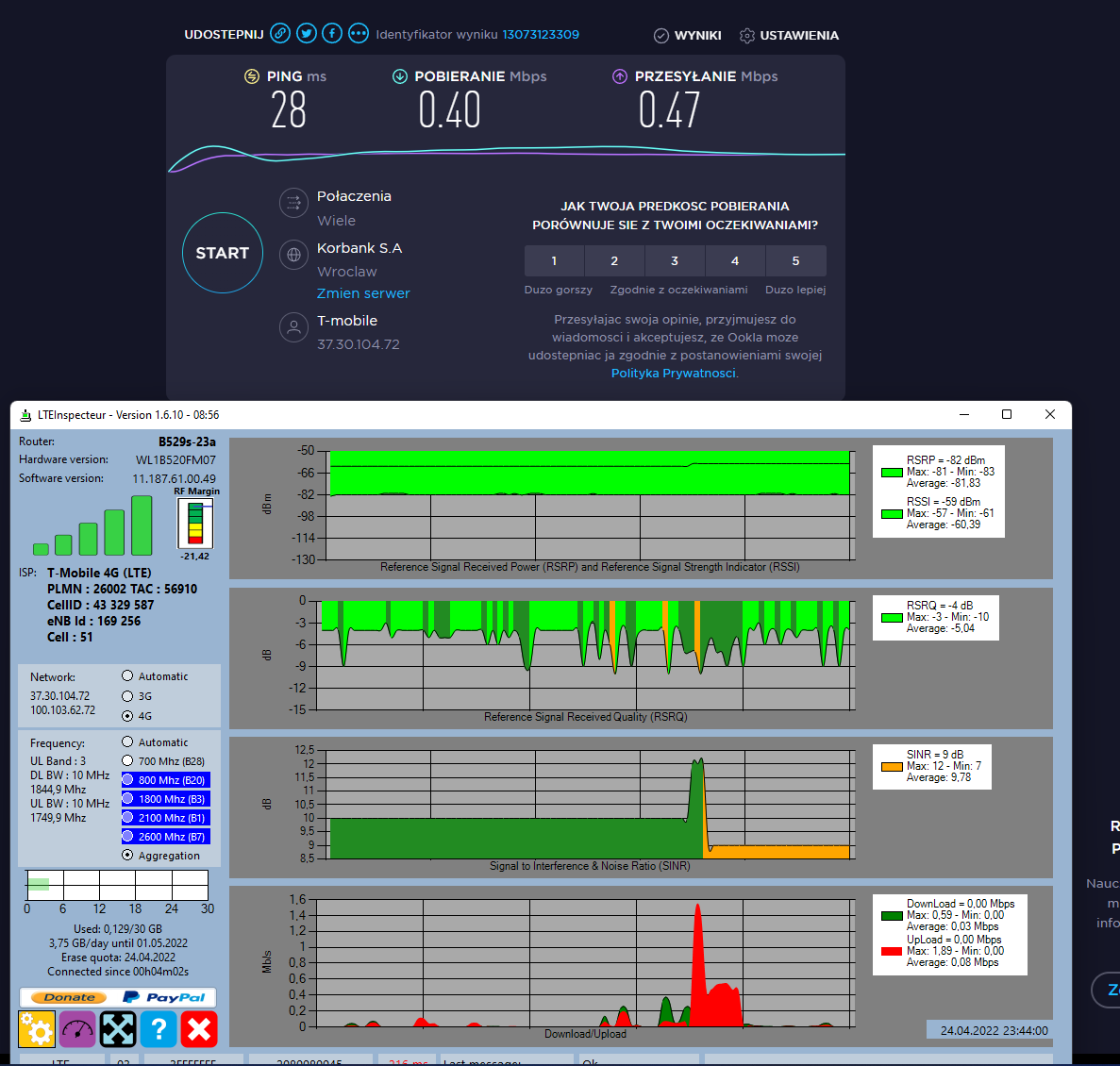Rate download speed as 2
The image size is (1120, 1066).
(614, 260)
